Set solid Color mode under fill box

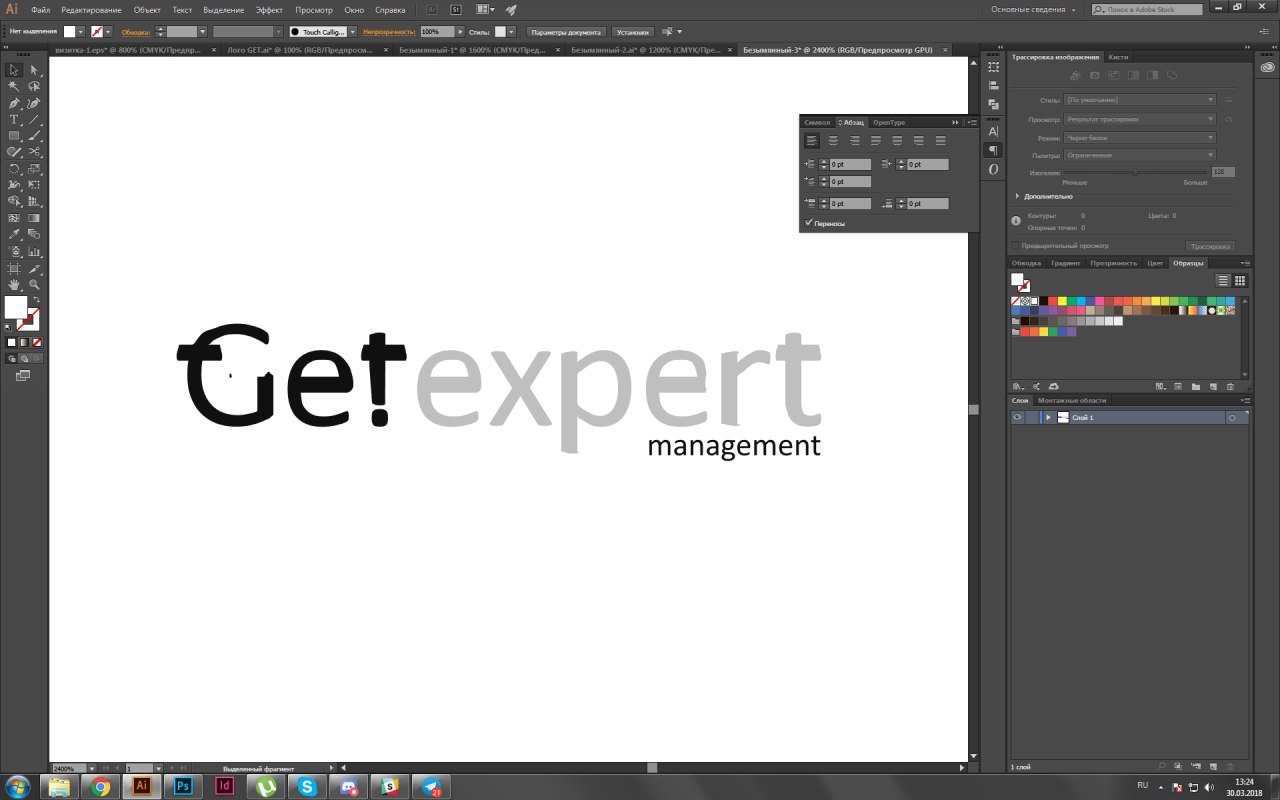pyautogui.click(x=12, y=342)
